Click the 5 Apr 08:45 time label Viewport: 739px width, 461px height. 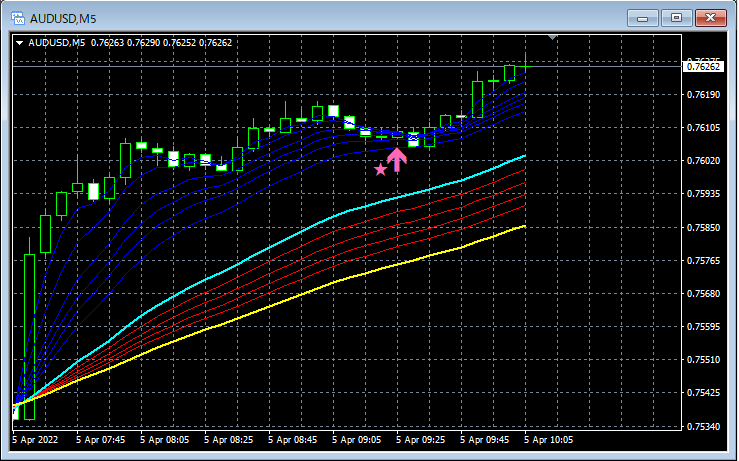(293, 440)
